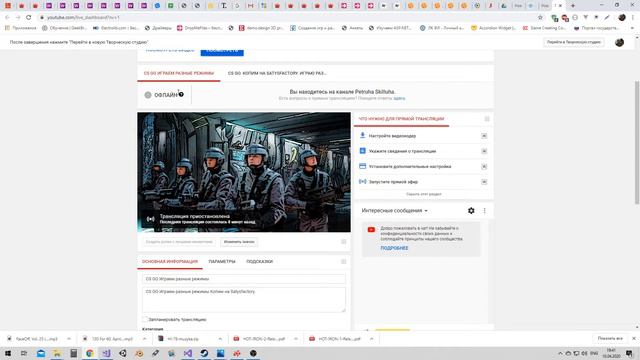The height and width of the screenshot is (360, 640).
Task: Select the Параметры tab
Action: click(222, 262)
